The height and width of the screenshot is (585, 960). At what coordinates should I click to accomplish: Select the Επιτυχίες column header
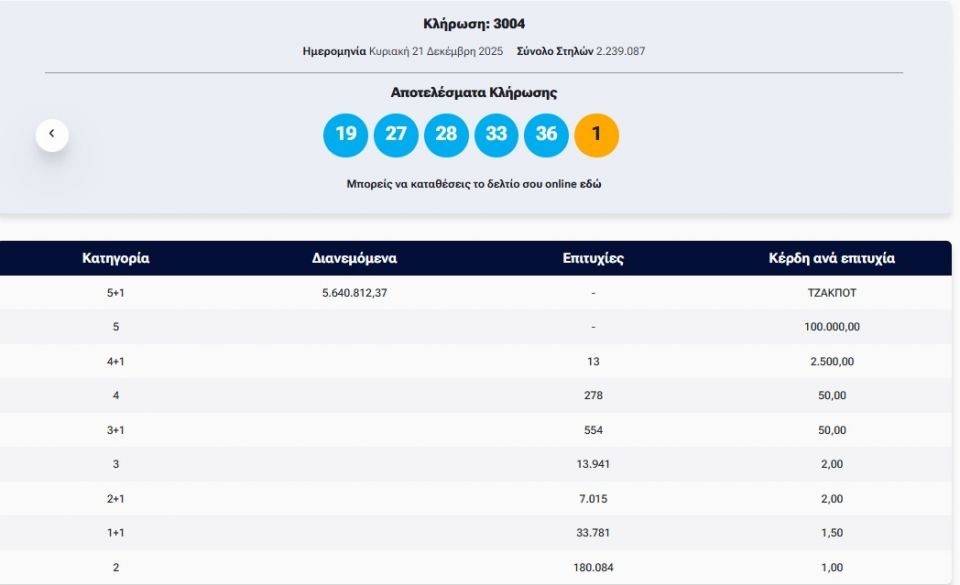[592, 257]
